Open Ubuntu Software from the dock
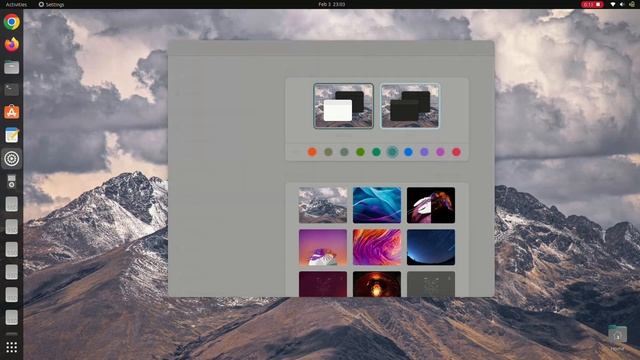This screenshot has width=640, height=360. click(x=11, y=112)
